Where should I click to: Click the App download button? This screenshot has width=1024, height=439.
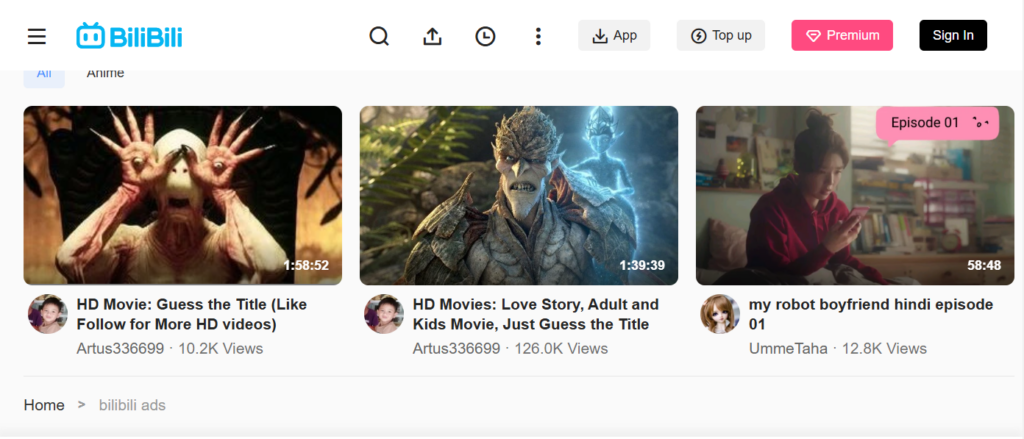pos(614,35)
